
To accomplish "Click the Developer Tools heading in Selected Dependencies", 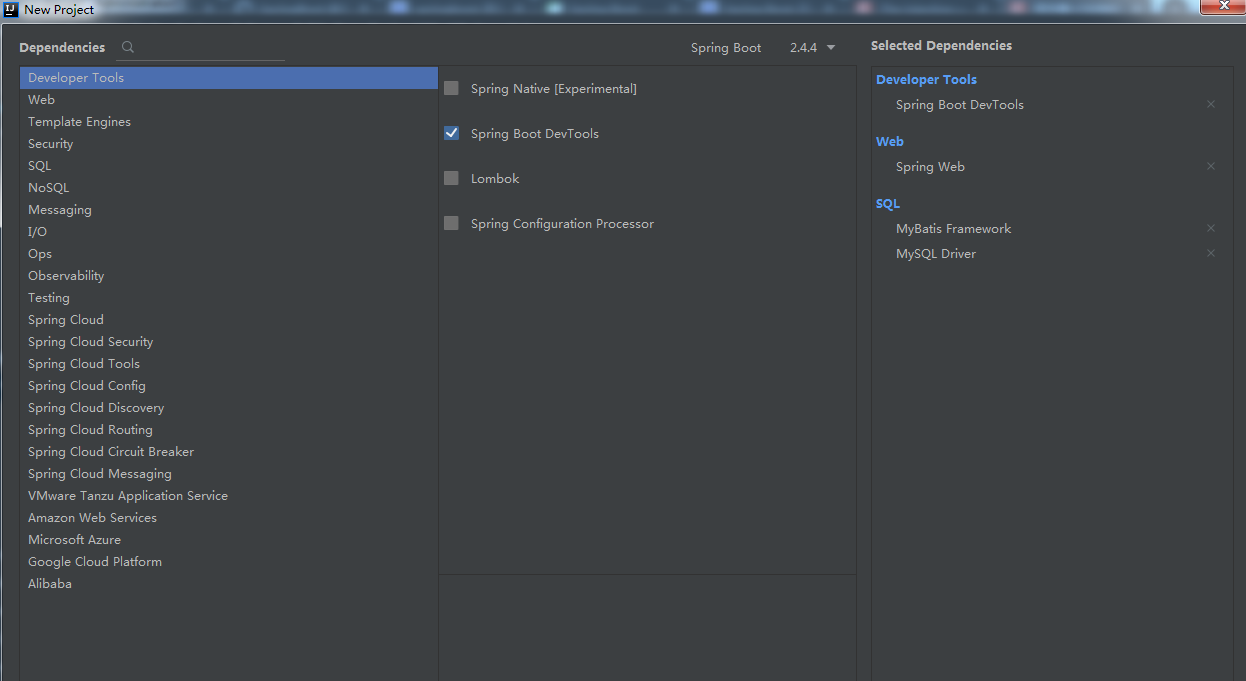I will 926,79.
